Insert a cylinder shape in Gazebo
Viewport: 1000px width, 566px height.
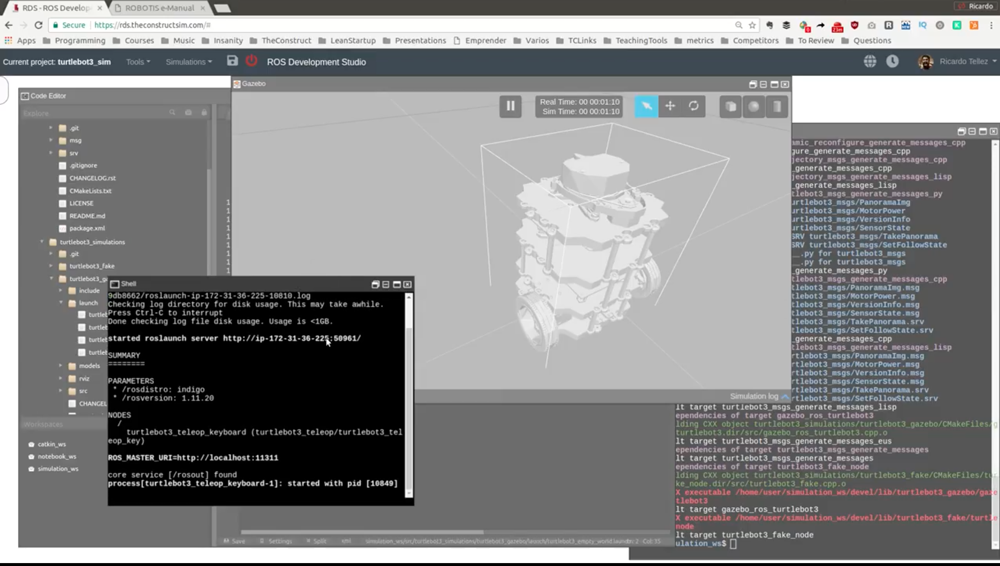(777, 107)
